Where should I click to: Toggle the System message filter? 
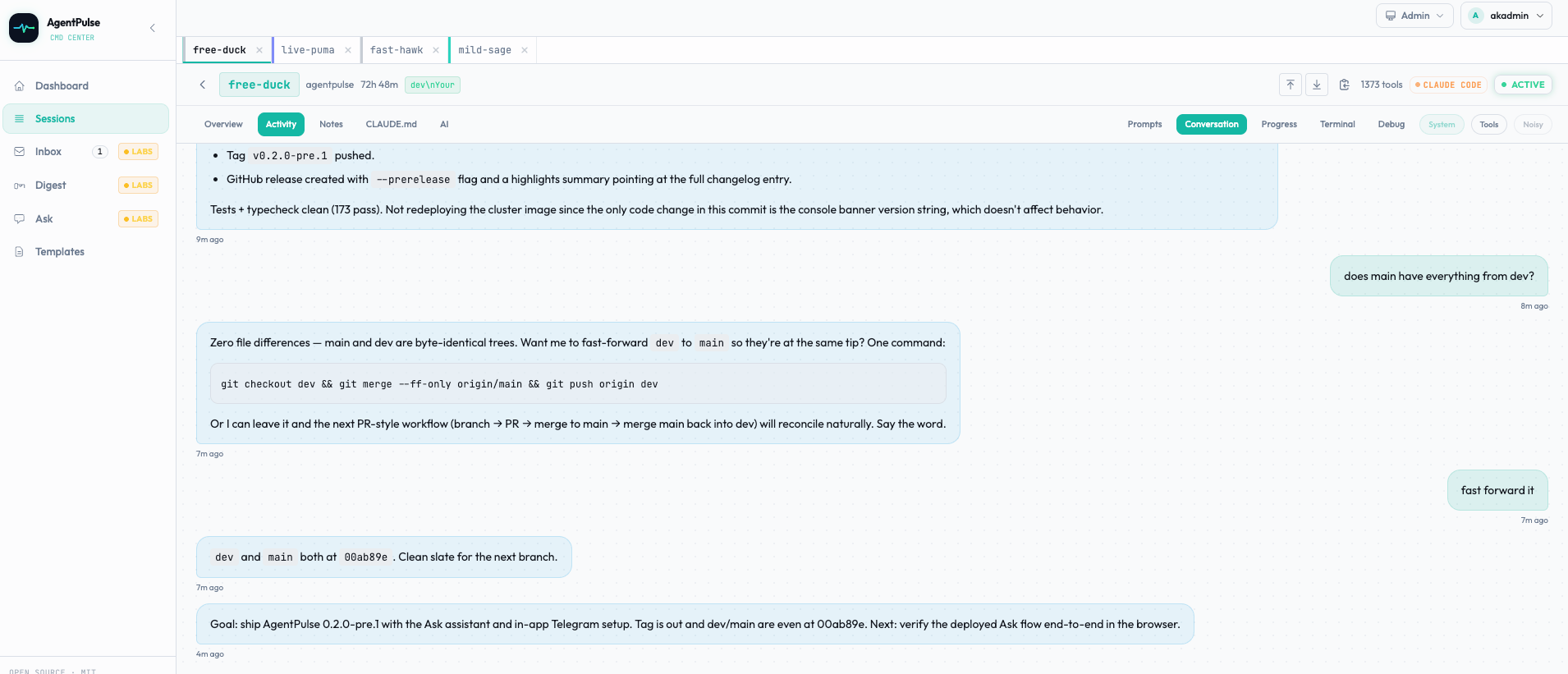[1442, 125]
